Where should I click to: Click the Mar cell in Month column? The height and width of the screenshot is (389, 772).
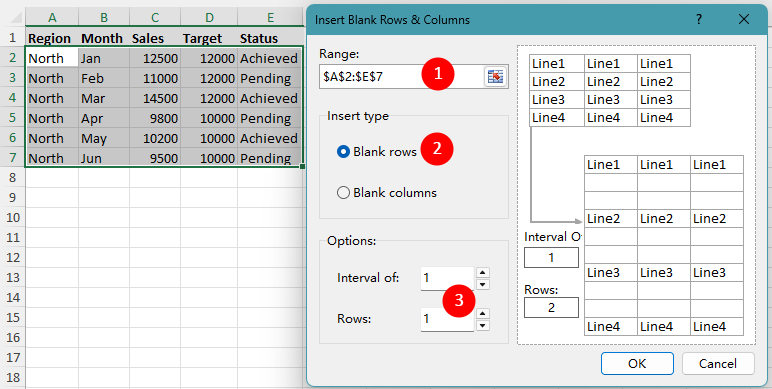[x=104, y=98]
